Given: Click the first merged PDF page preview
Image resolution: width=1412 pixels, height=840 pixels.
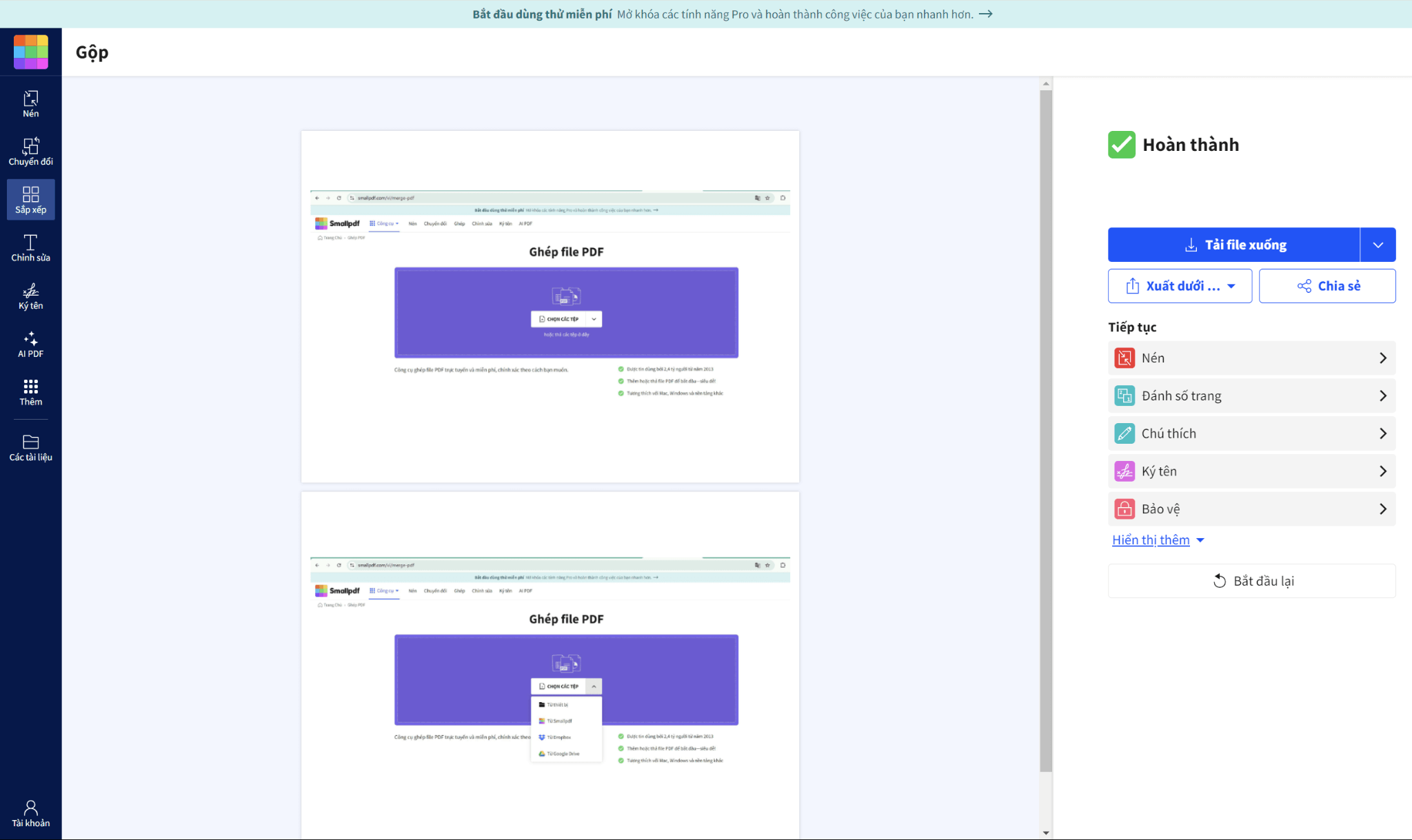Looking at the screenshot, I should point(549,306).
